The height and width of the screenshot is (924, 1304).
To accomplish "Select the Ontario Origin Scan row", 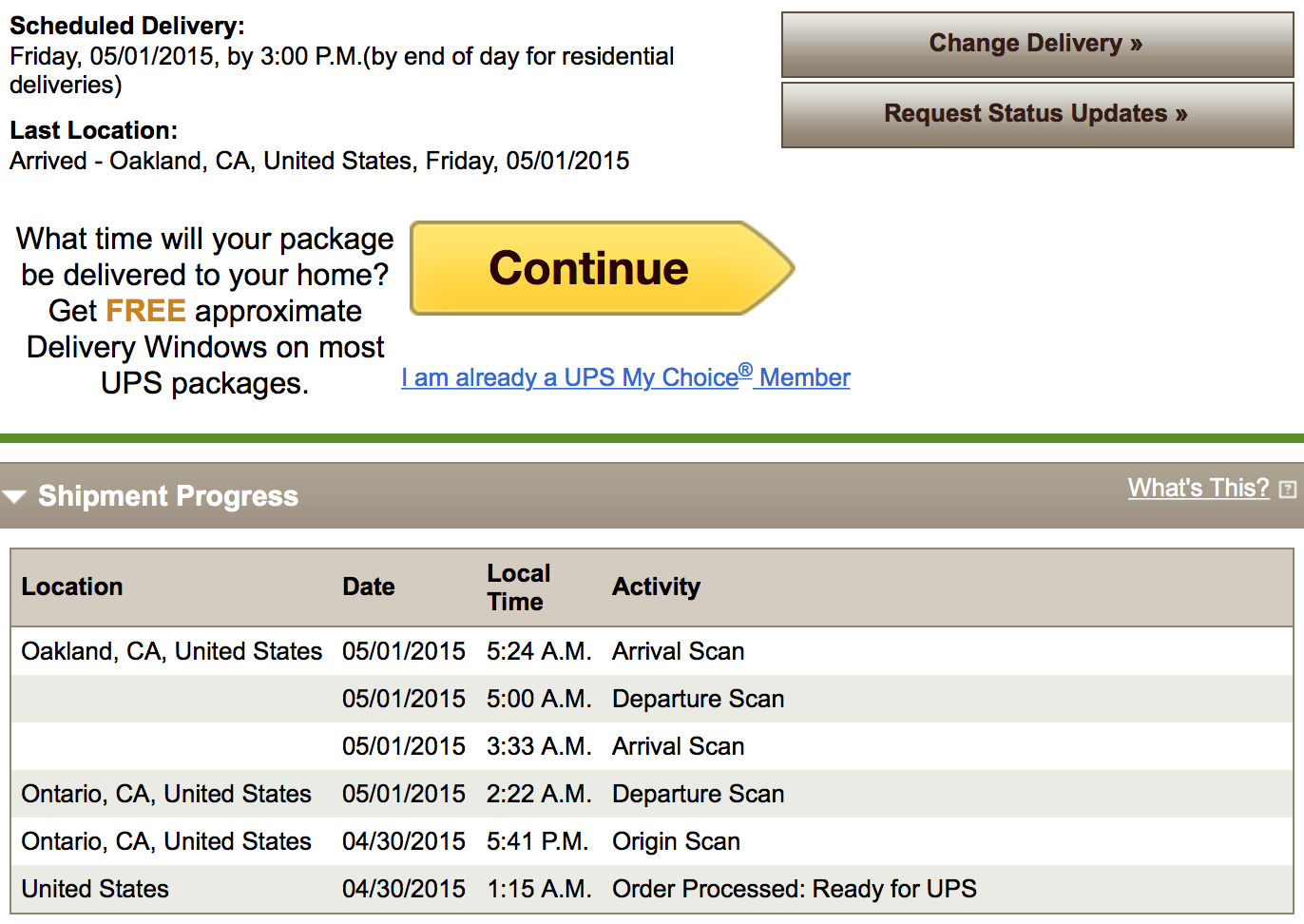I will (651, 841).
